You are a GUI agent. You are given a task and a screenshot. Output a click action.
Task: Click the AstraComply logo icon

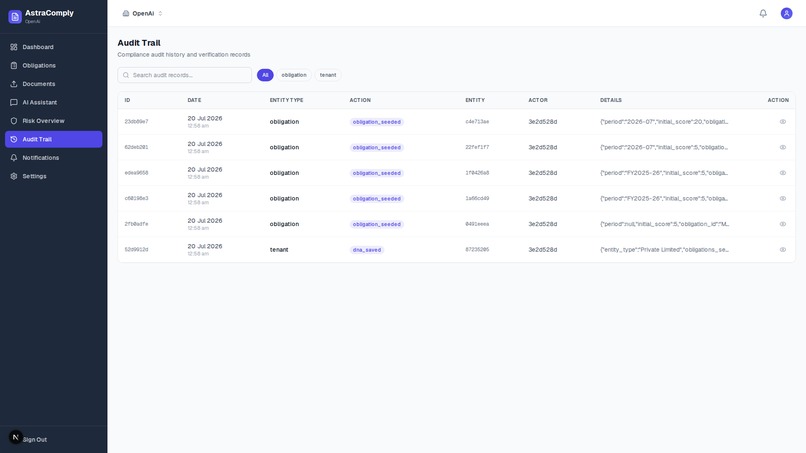pyautogui.click(x=15, y=16)
